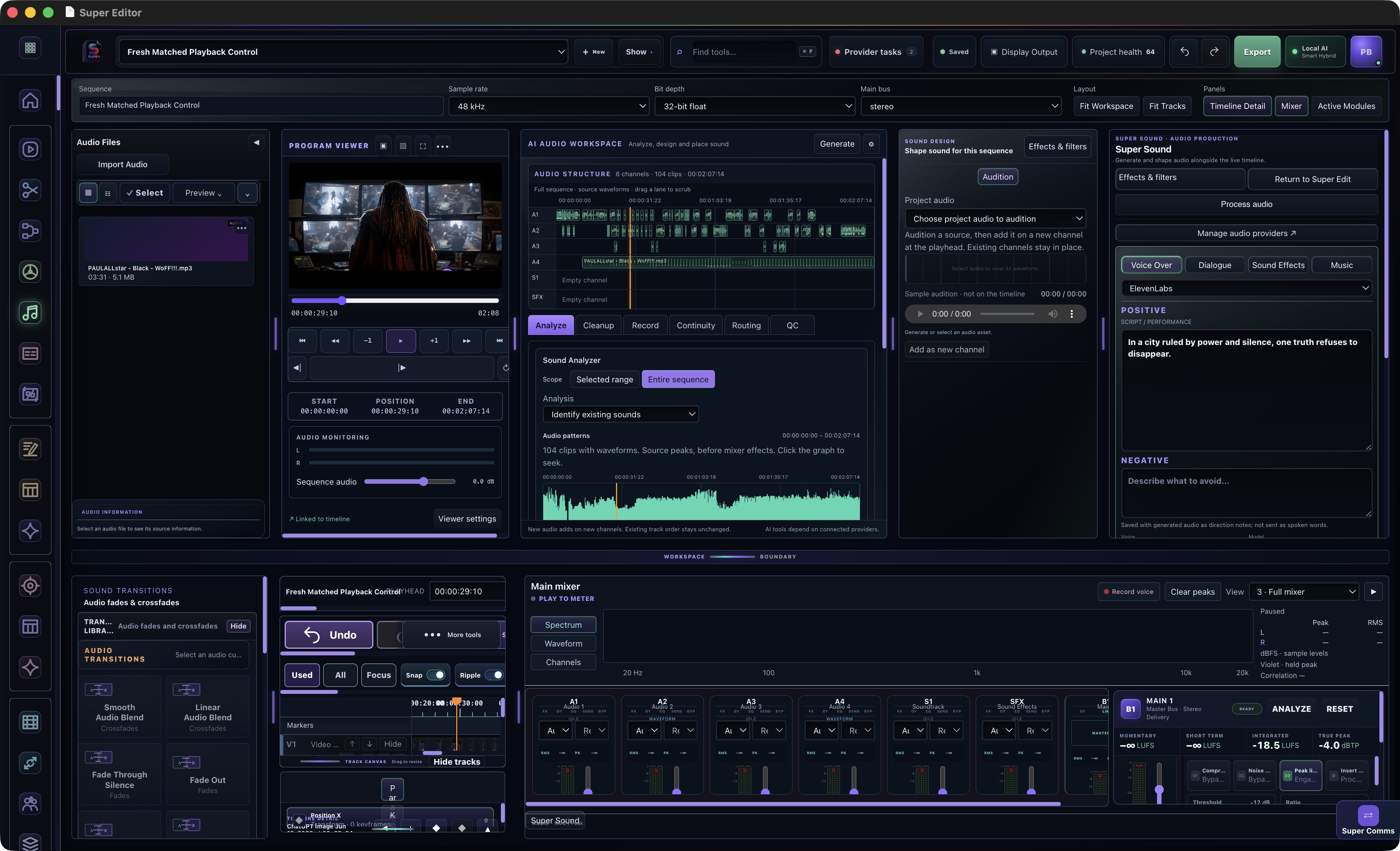Click the audition player volume speaker icon
The width and height of the screenshot is (1400, 851).
pos(1052,313)
